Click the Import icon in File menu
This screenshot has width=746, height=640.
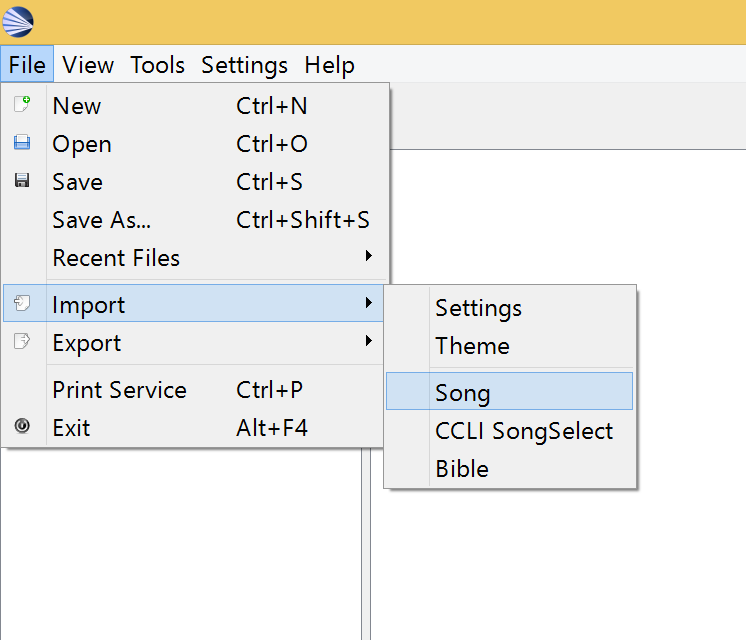pos(22,303)
